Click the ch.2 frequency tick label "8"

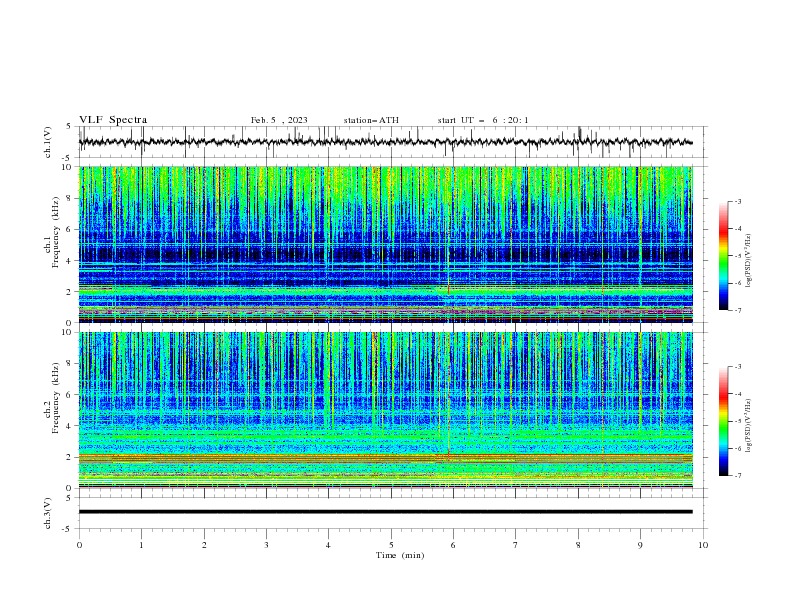coord(69,364)
